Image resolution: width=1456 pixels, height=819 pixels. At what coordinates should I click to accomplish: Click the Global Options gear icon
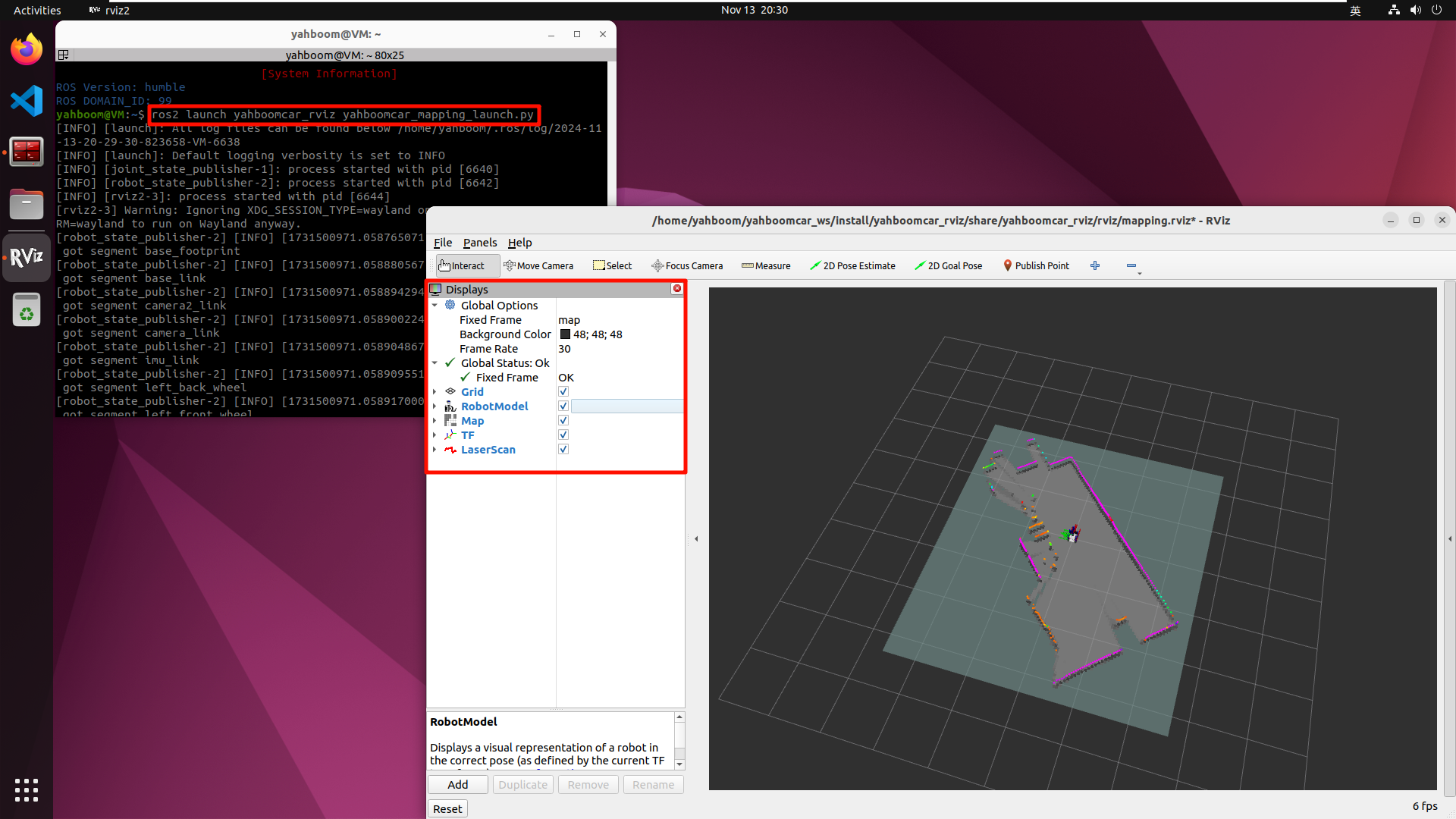click(x=450, y=305)
